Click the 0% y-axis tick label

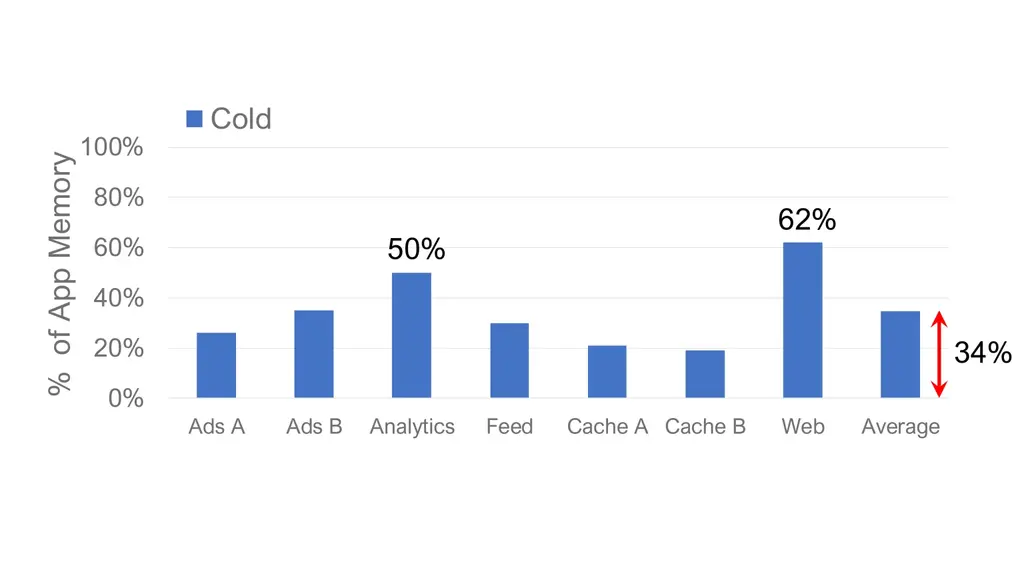pyautogui.click(x=125, y=399)
